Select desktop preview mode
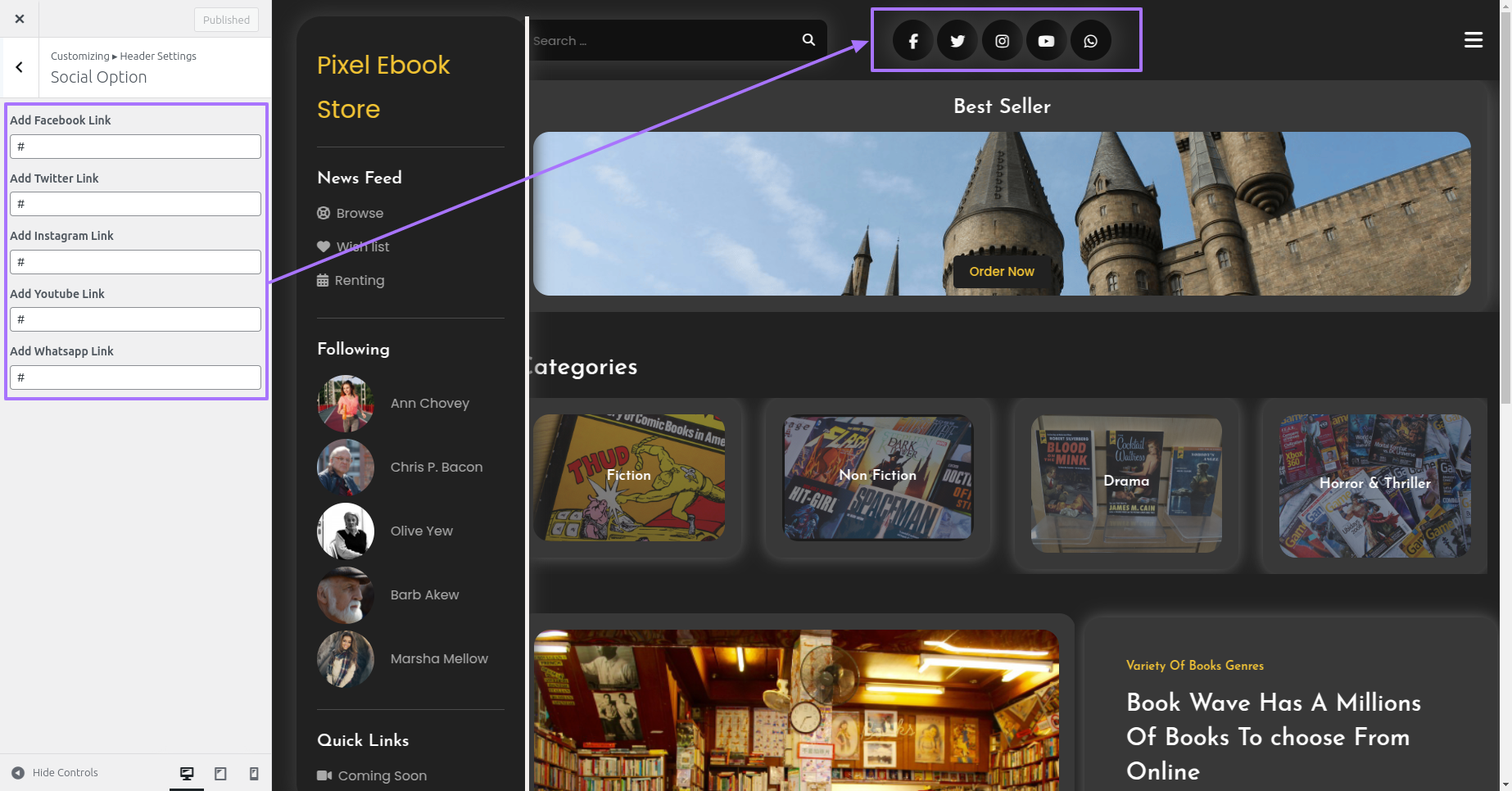 187,773
